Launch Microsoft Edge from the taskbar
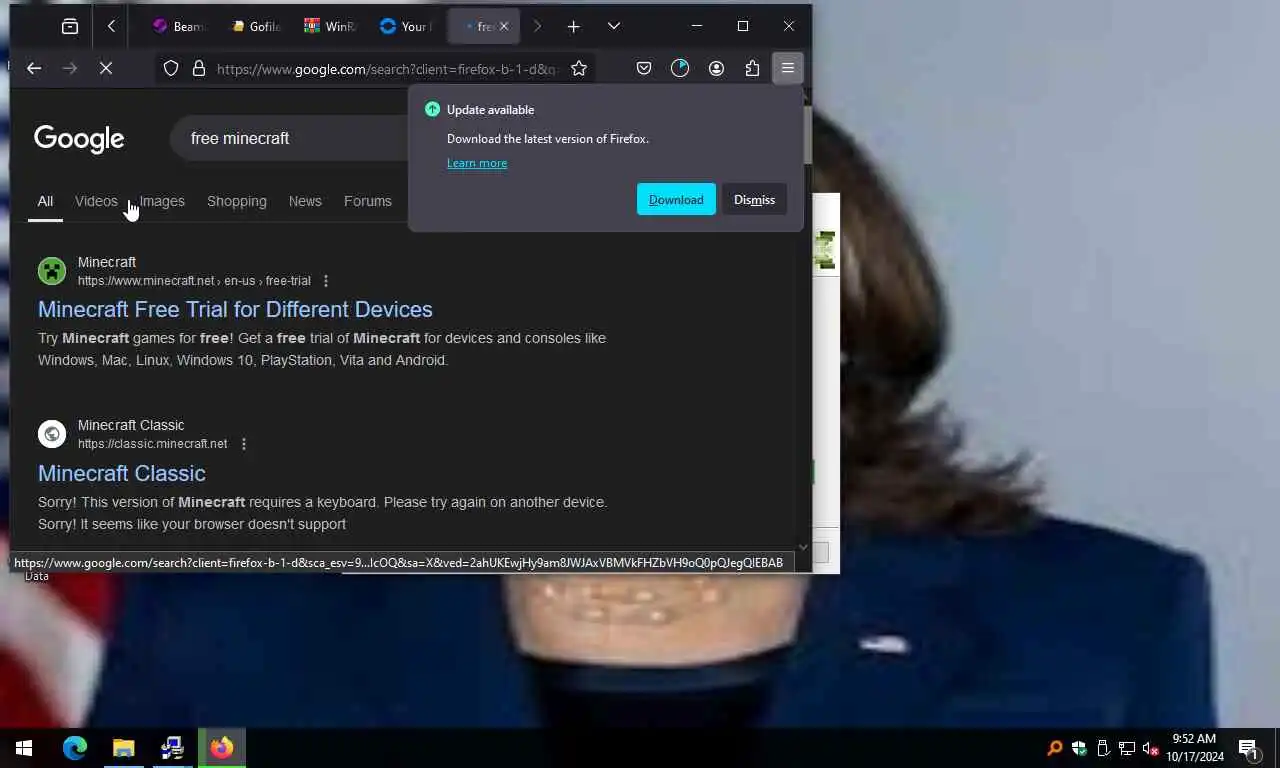1280x768 pixels. coord(75,748)
